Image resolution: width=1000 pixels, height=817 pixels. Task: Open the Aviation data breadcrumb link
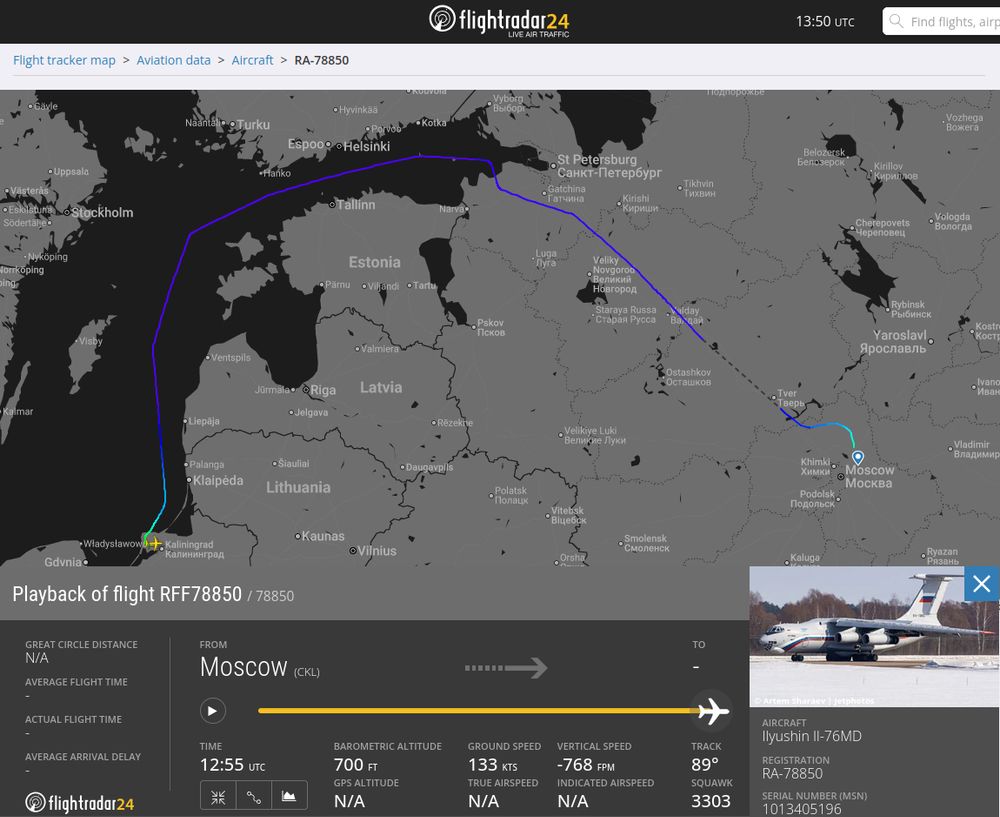[x=173, y=60]
